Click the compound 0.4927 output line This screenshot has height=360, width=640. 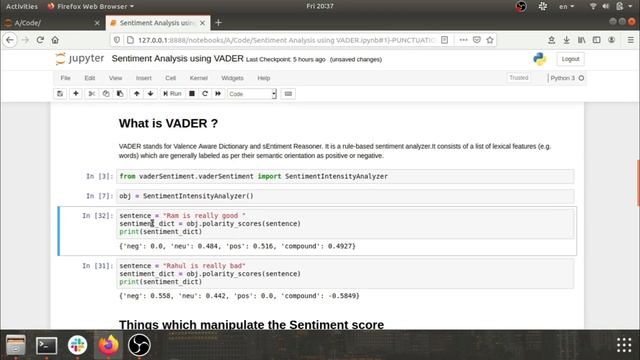[x=237, y=246]
